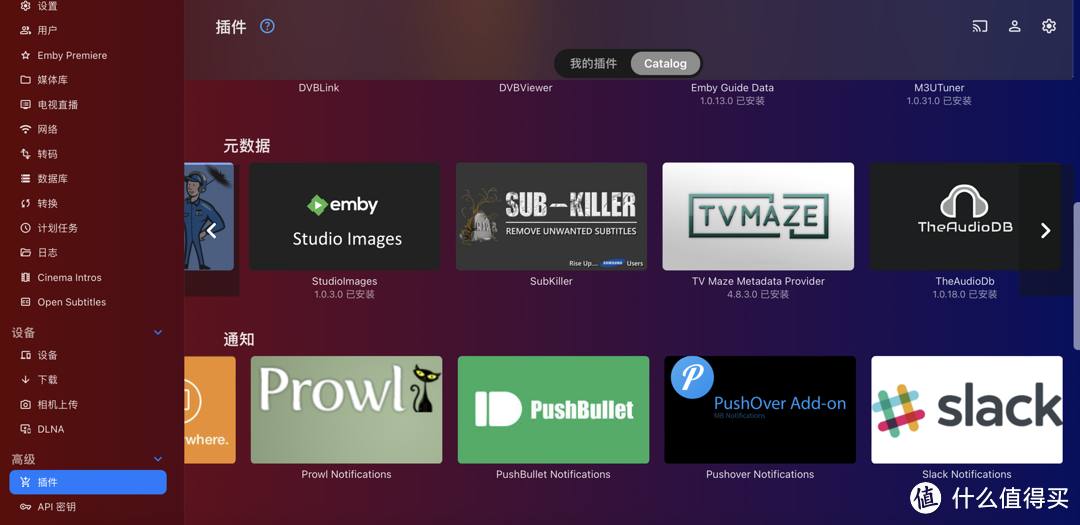1080x525 pixels.
Task: Click the cast to device icon
Action: click(x=979, y=26)
